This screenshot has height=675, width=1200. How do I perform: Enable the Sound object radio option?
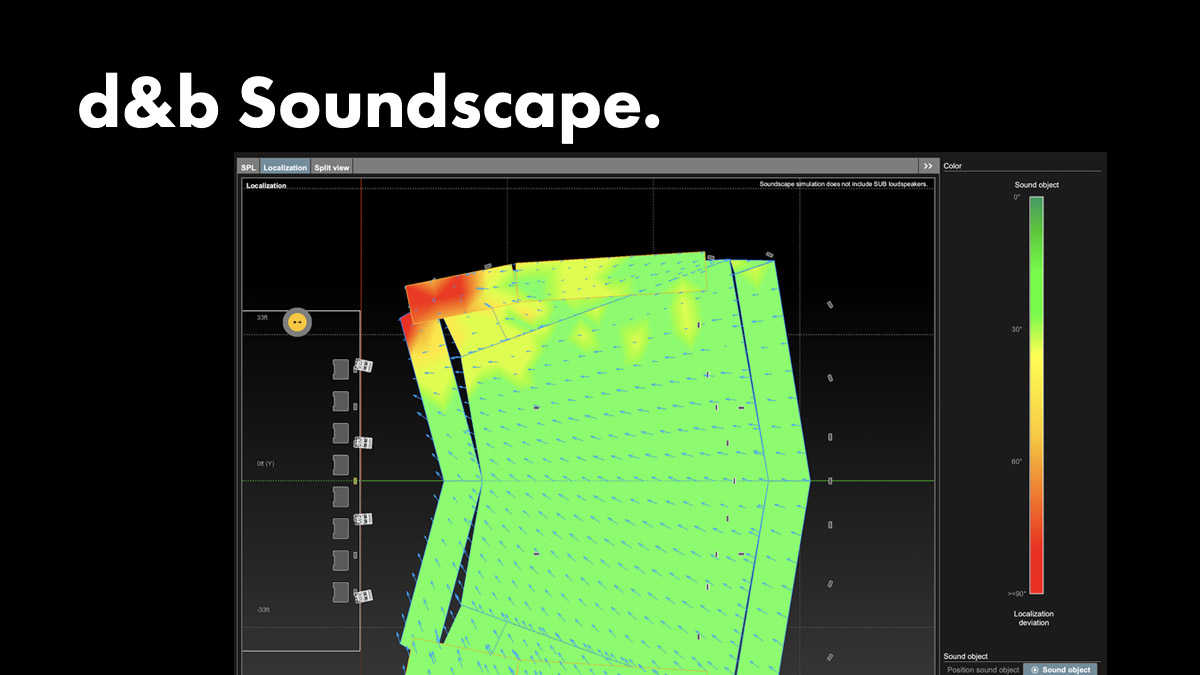(x=1060, y=669)
